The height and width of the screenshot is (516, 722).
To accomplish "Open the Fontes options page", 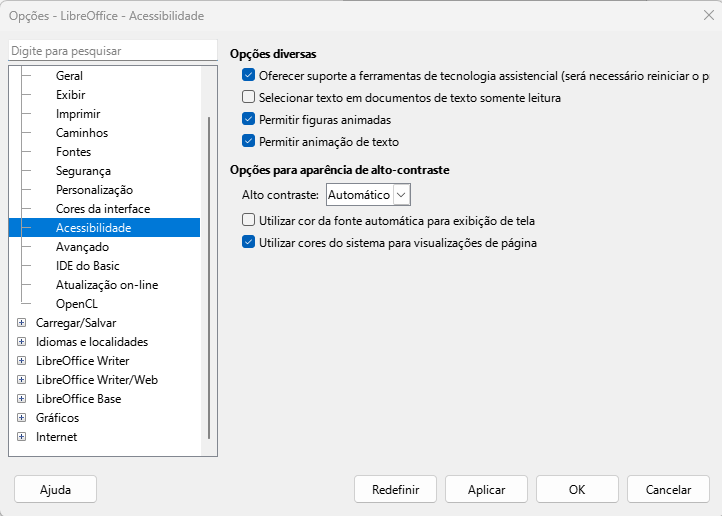I will coord(73,152).
